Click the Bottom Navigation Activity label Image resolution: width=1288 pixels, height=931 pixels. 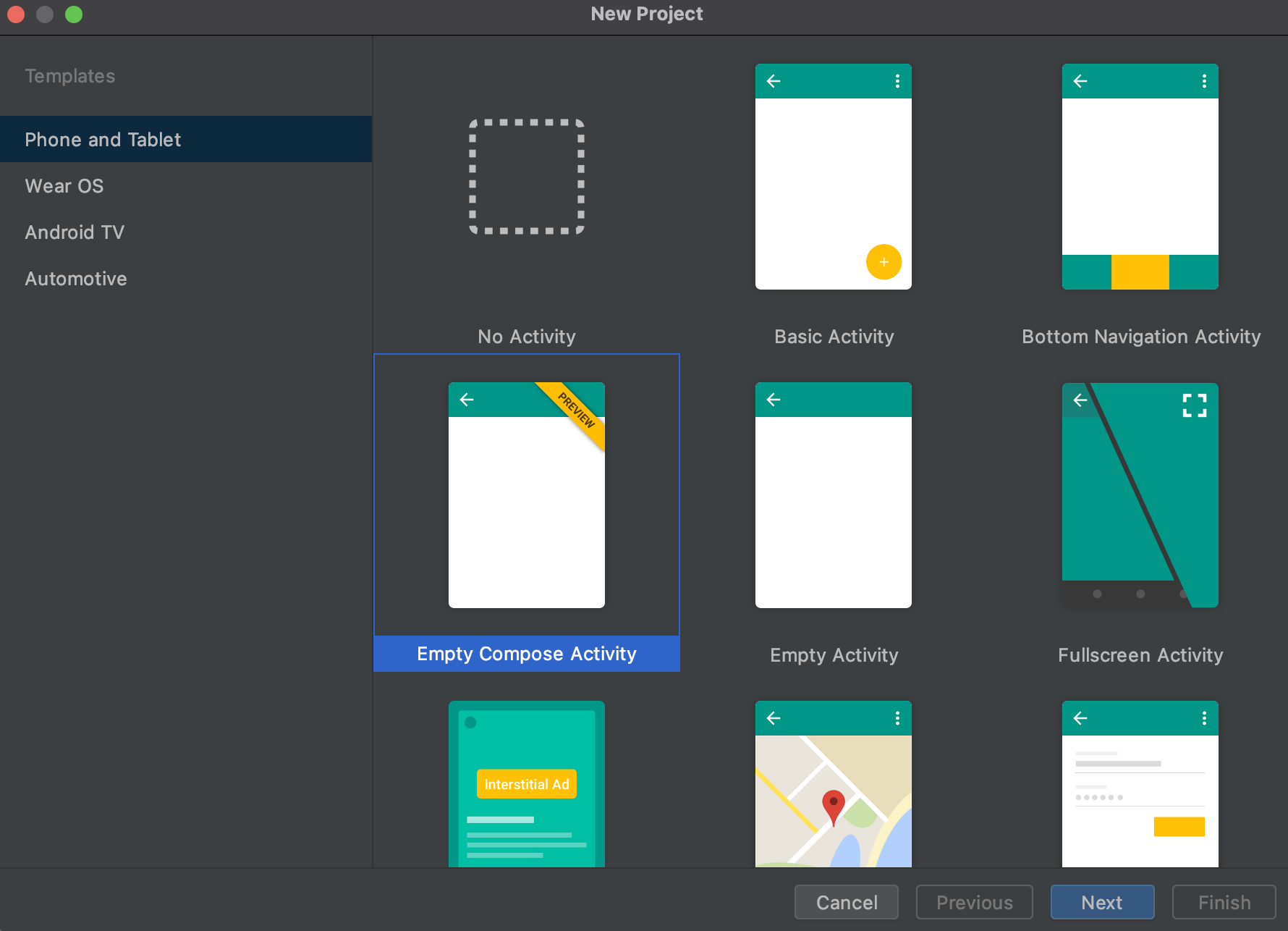point(1141,337)
